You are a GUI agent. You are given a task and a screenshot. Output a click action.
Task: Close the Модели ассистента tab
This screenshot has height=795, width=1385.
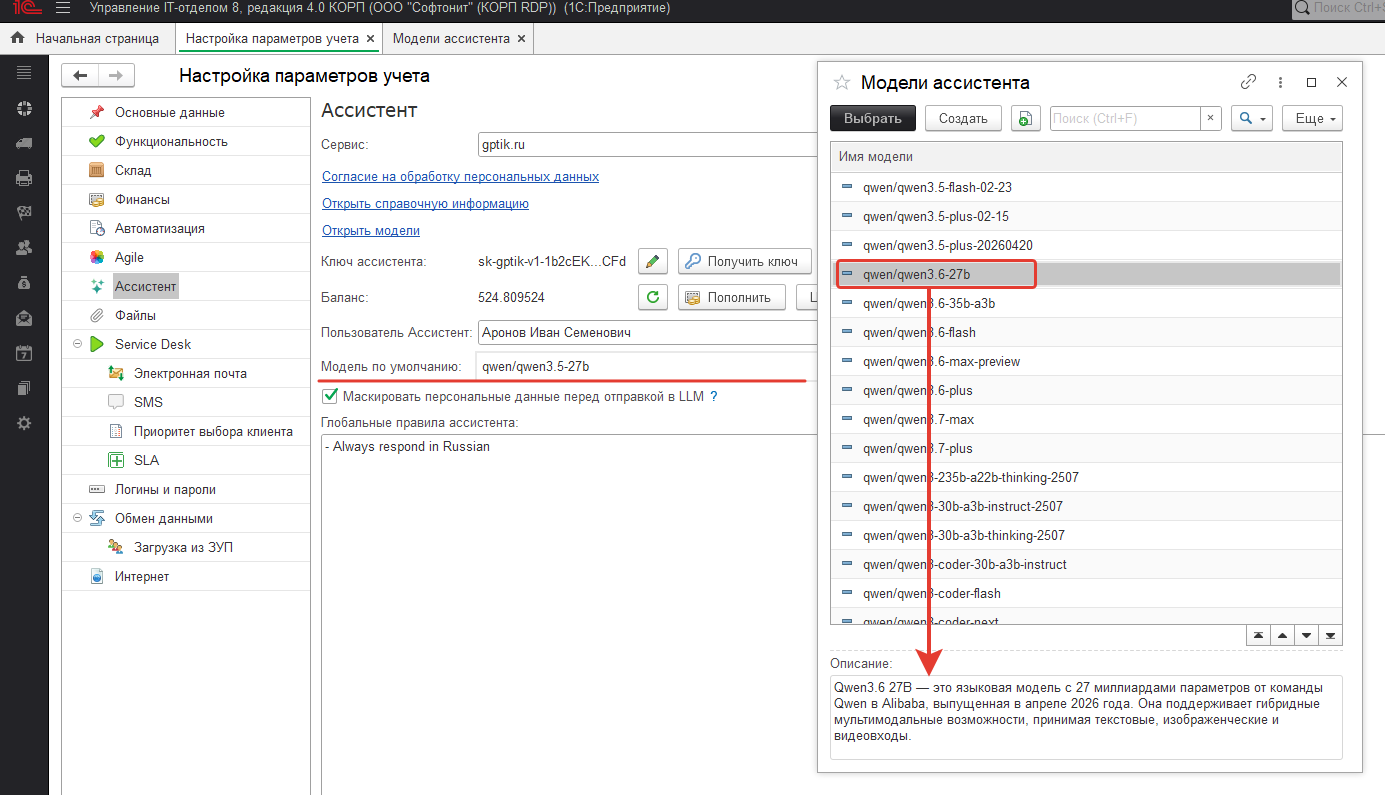click(x=521, y=39)
